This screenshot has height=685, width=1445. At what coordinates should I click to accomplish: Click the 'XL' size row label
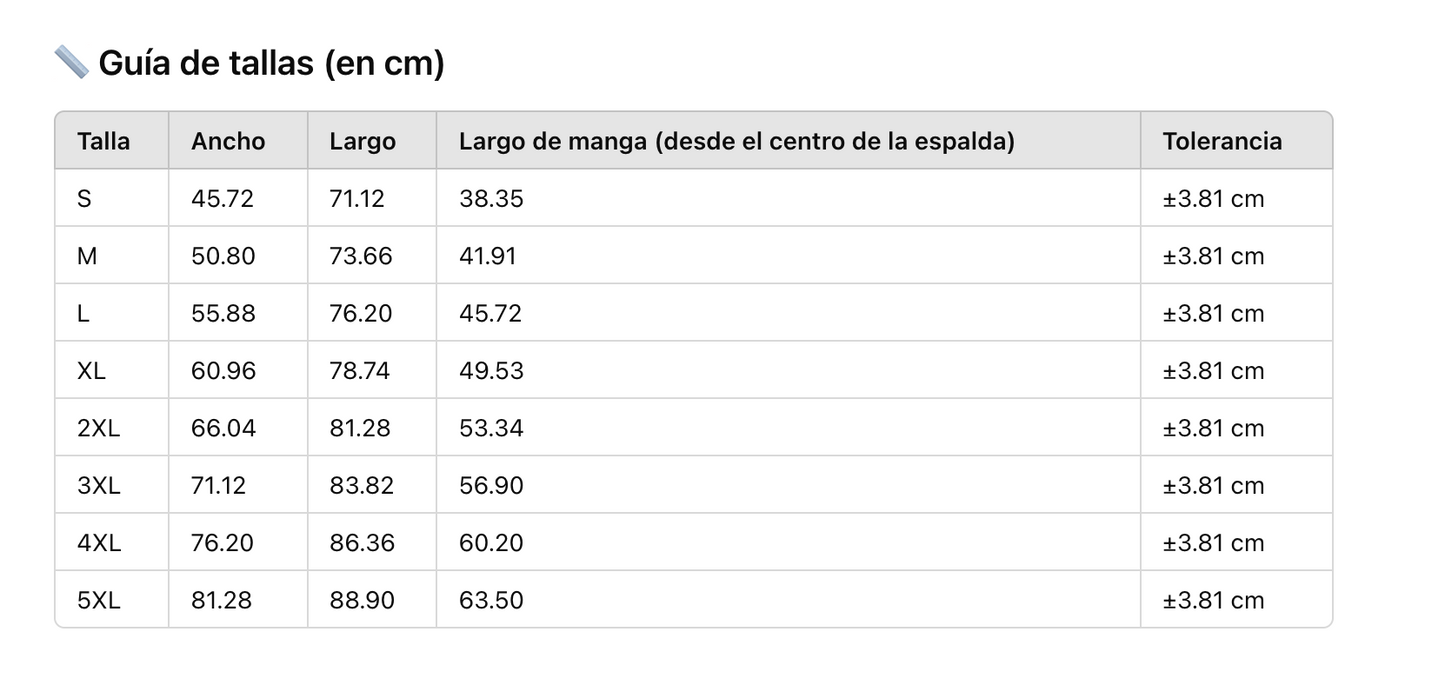click(91, 371)
